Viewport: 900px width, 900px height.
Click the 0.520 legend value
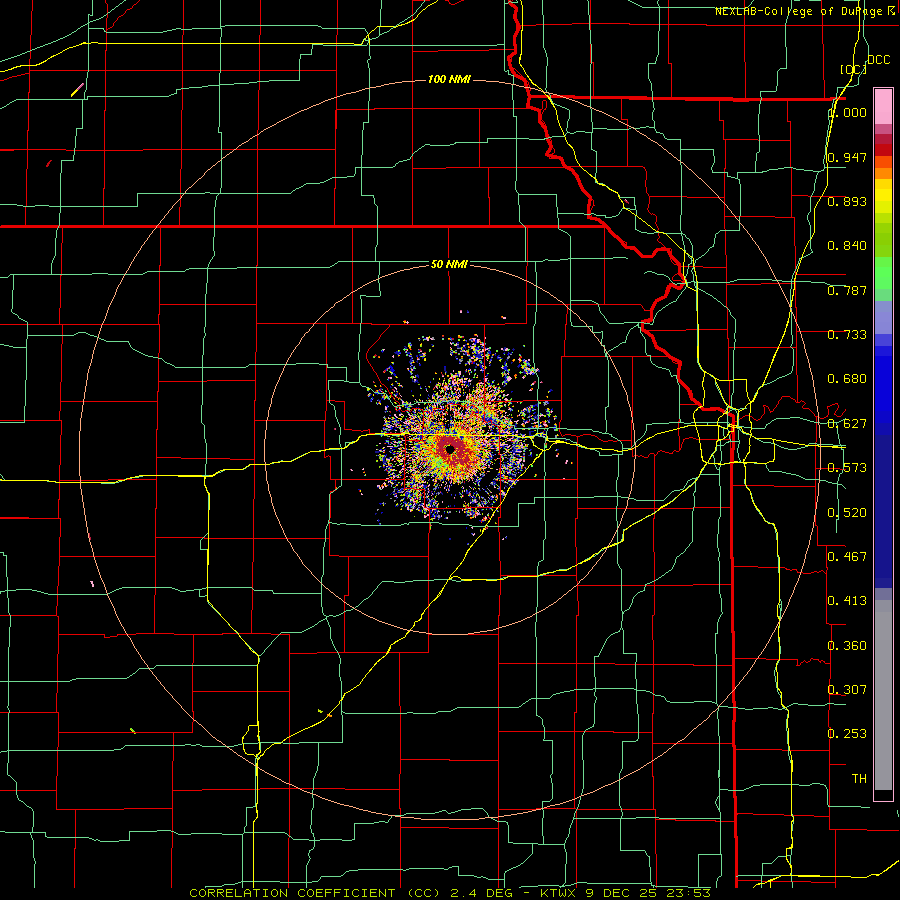[847, 513]
